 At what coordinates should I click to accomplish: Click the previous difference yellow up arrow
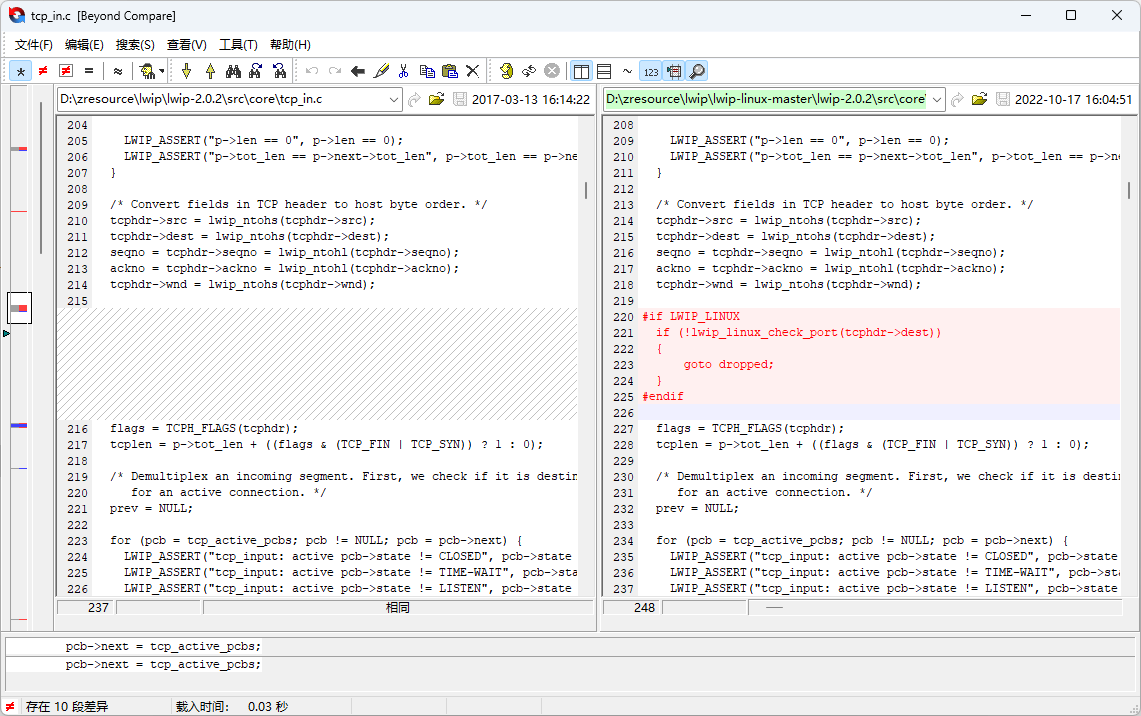[210, 71]
